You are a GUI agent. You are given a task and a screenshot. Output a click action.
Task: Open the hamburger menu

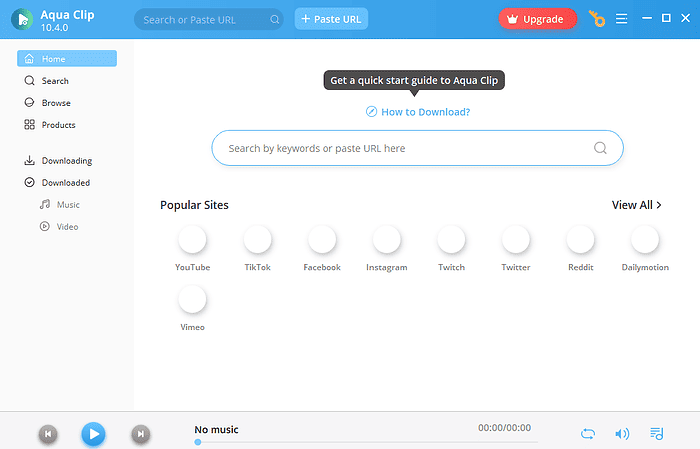[621, 19]
